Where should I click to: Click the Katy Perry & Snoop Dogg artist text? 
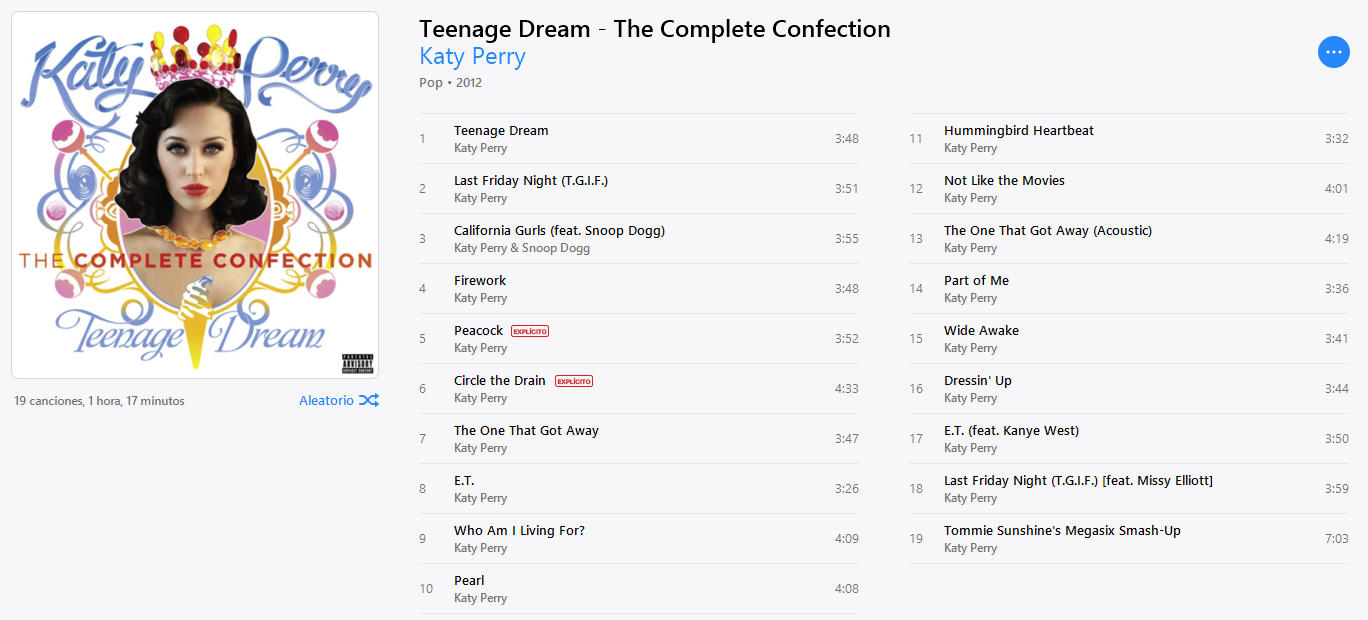pyautogui.click(x=522, y=248)
